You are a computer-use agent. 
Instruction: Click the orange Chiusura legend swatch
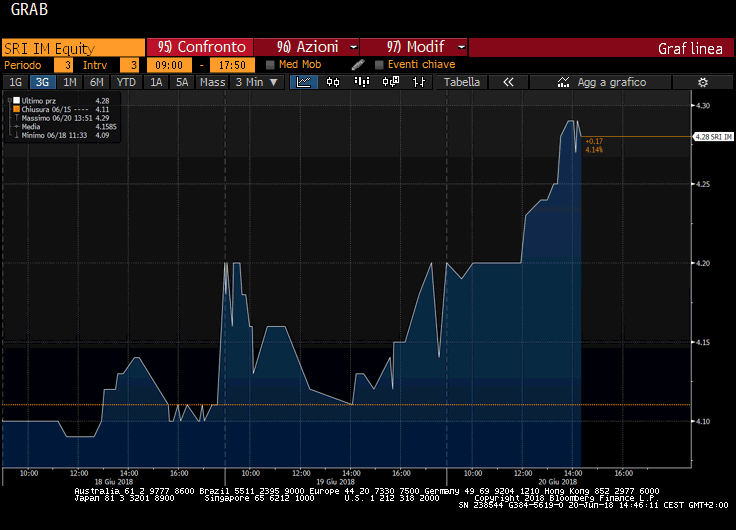tap(16, 109)
